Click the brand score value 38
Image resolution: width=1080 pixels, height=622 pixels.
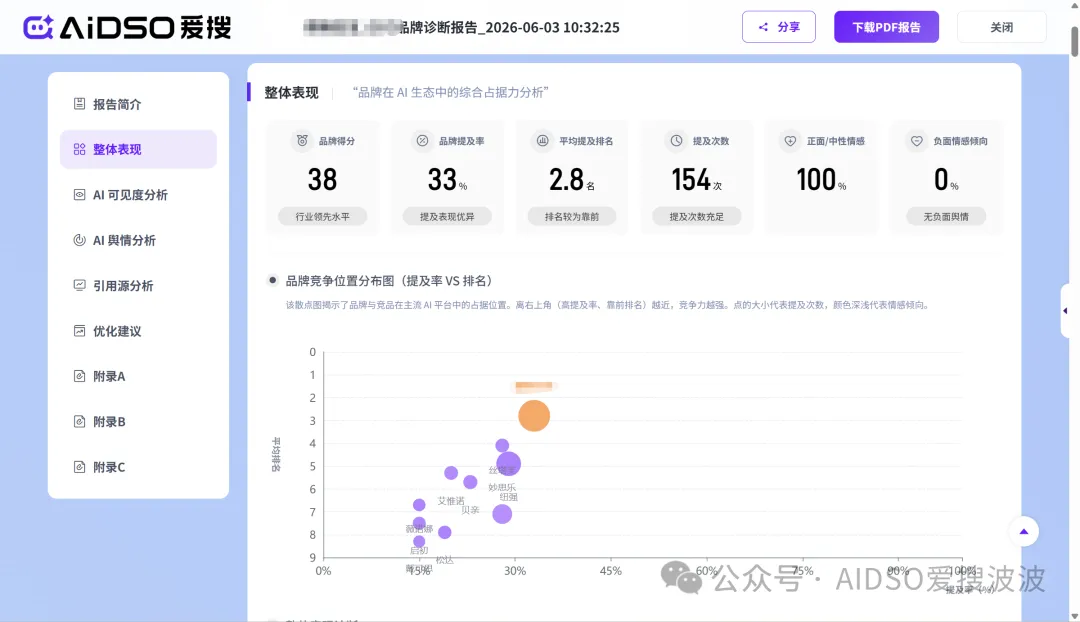pos(322,180)
